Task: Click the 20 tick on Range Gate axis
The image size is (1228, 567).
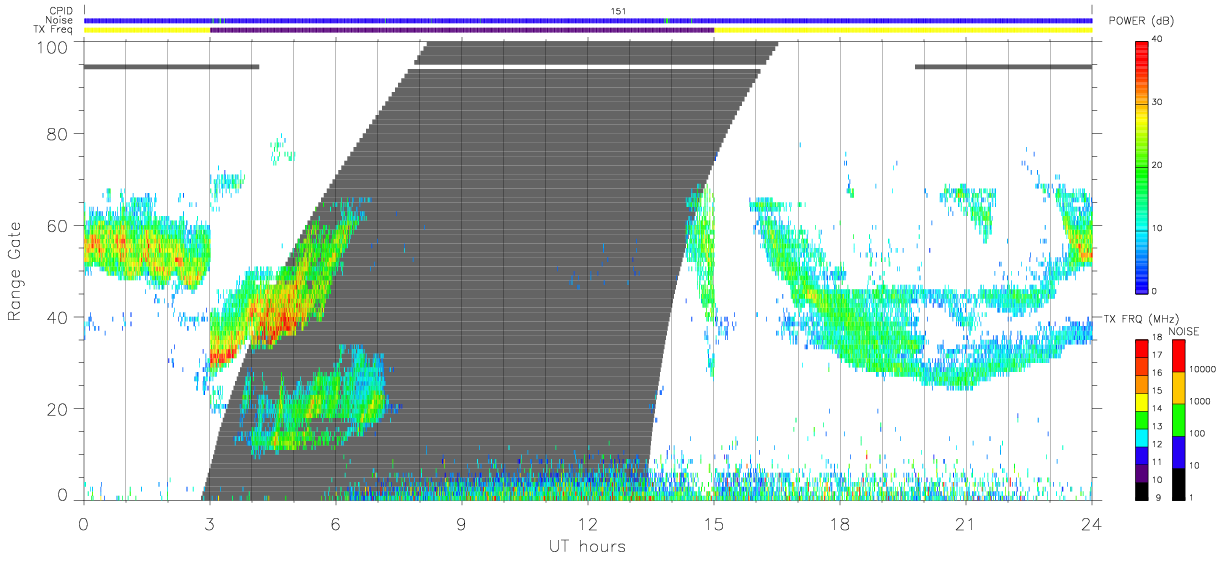Action: [58, 409]
